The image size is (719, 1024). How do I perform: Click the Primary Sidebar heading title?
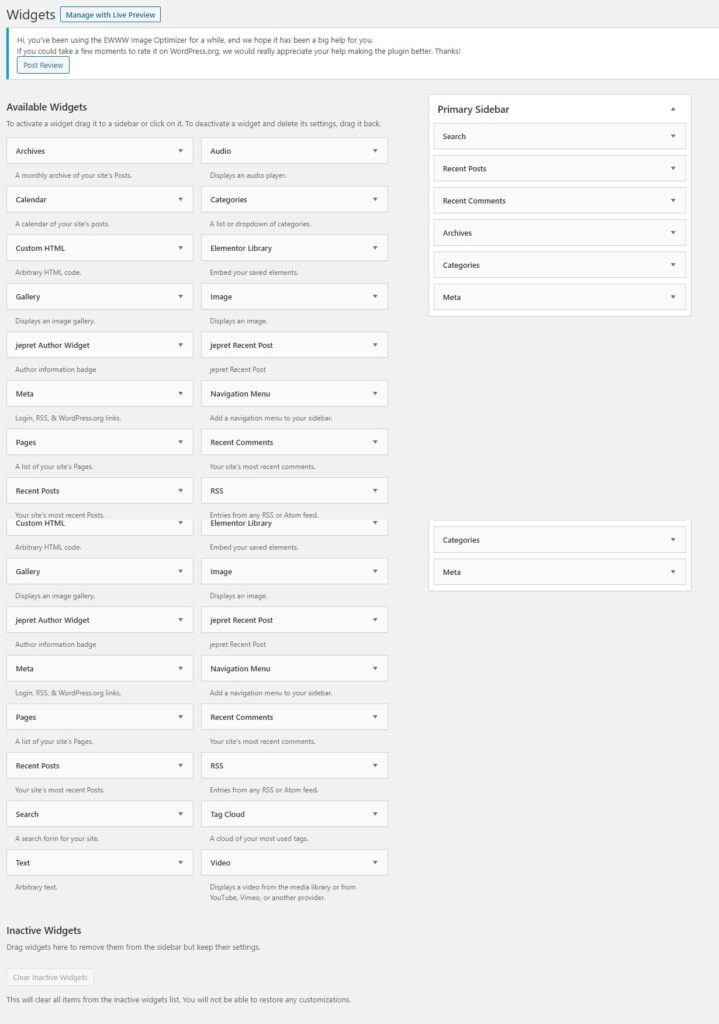point(473,109)
